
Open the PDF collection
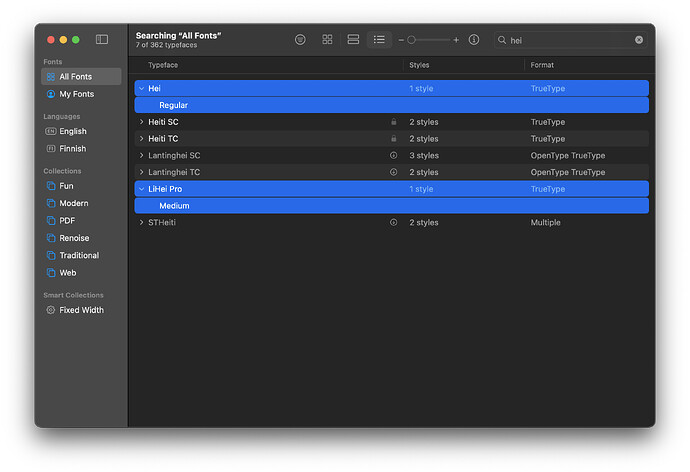coord(81,220)
